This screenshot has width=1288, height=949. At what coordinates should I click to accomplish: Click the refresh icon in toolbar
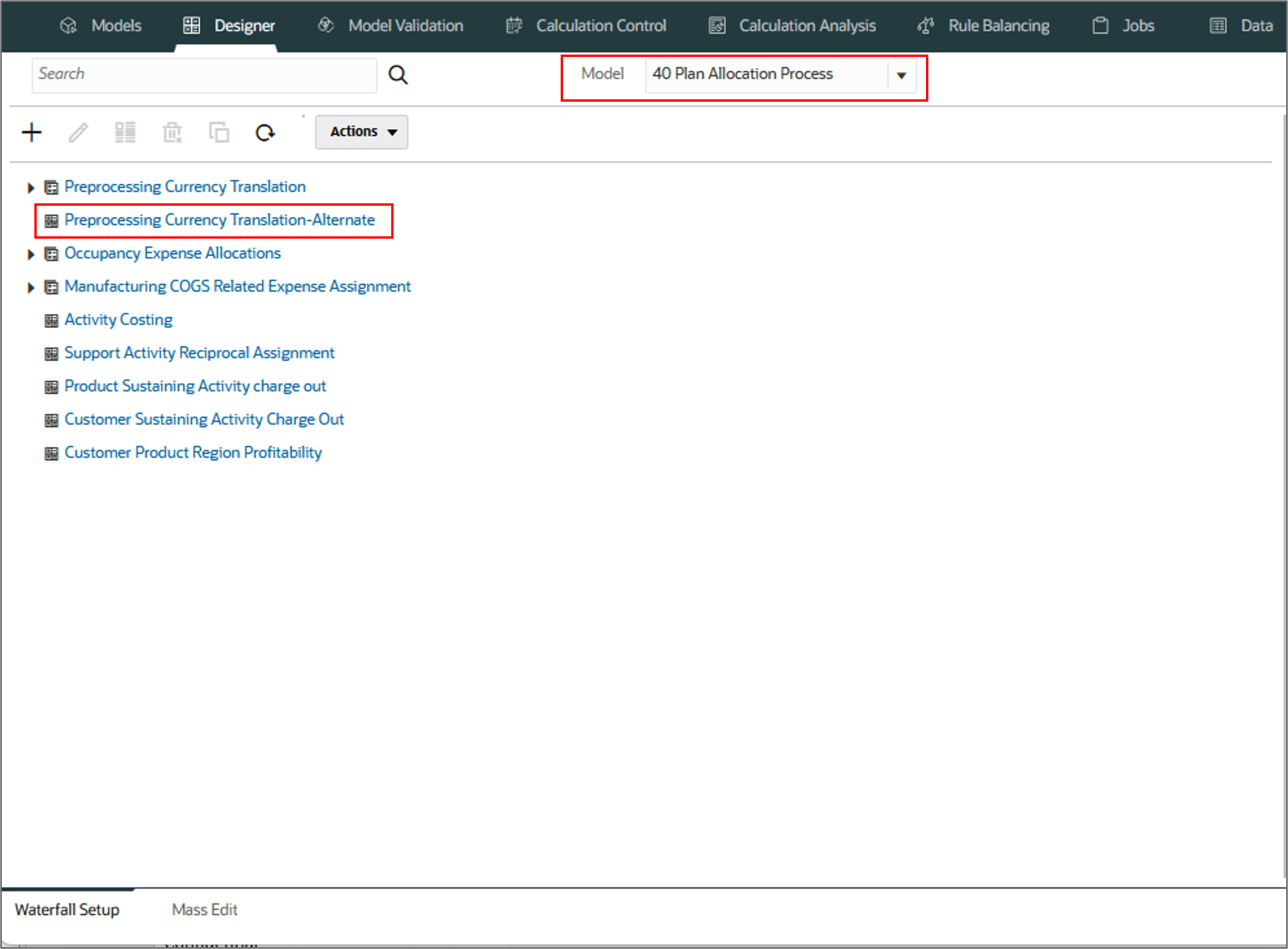[265, 133]
